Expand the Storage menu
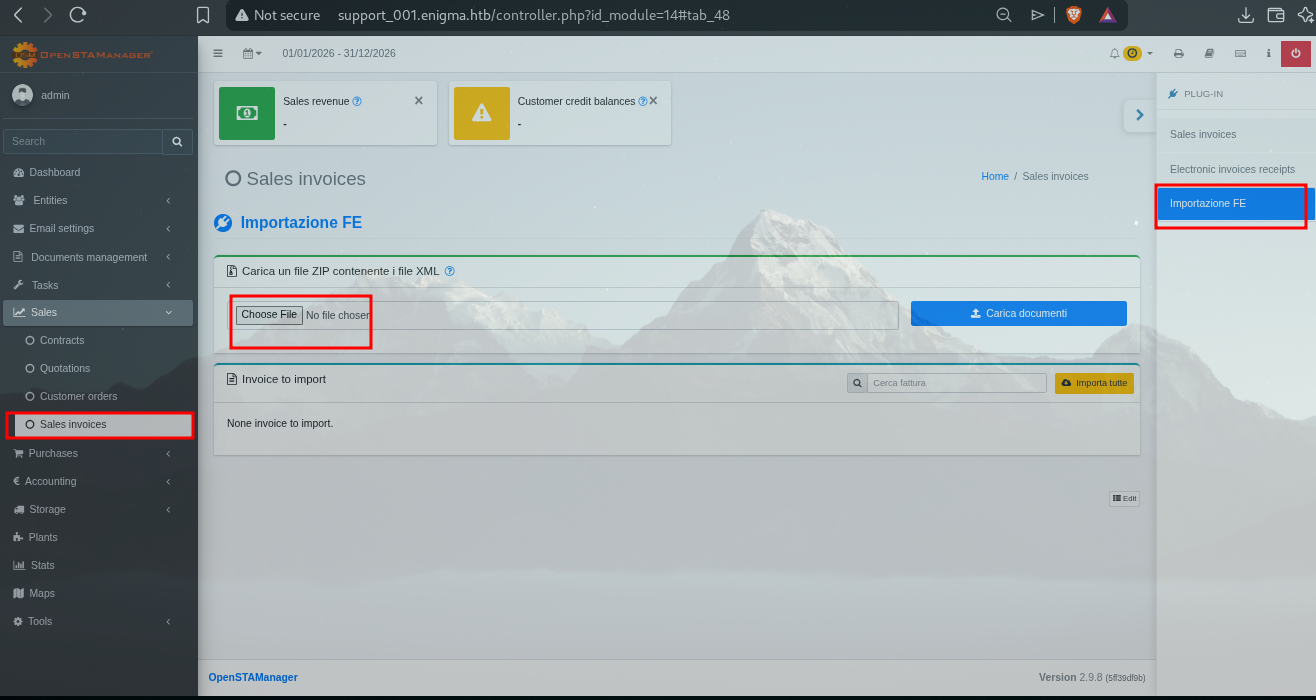Screen dimensions: 1316x700 [98, 509]
